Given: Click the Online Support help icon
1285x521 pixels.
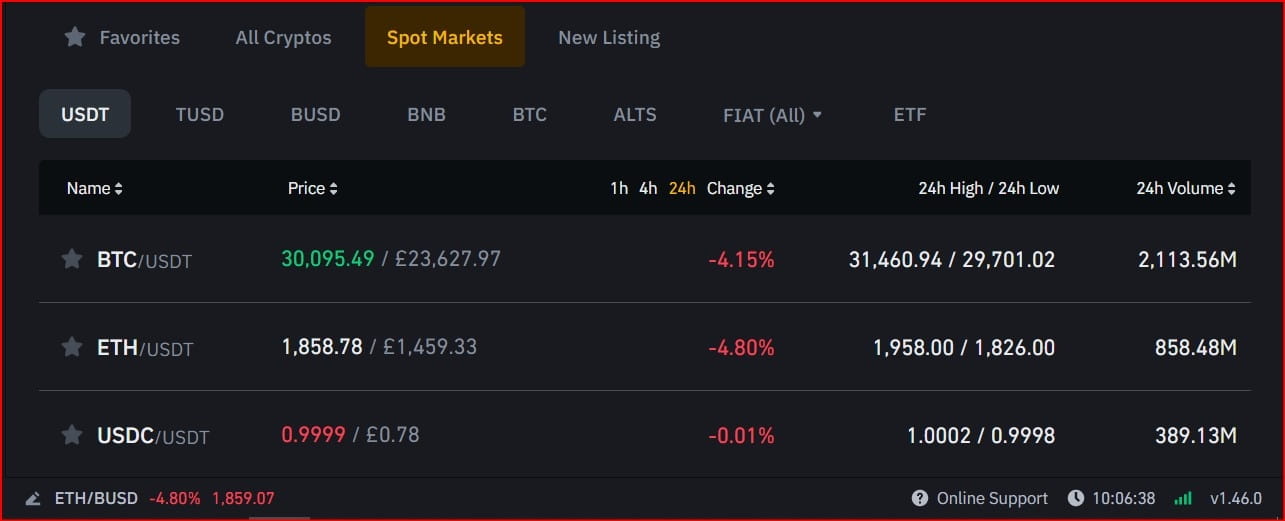Looking at the screenshot, I should click(919, 498).
